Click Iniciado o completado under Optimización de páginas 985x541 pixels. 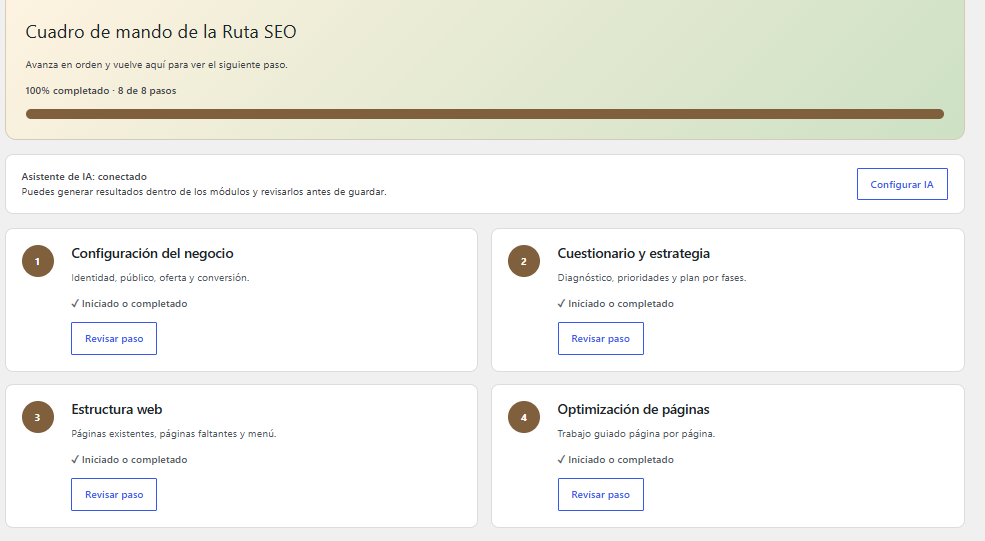tap(616, 459)
